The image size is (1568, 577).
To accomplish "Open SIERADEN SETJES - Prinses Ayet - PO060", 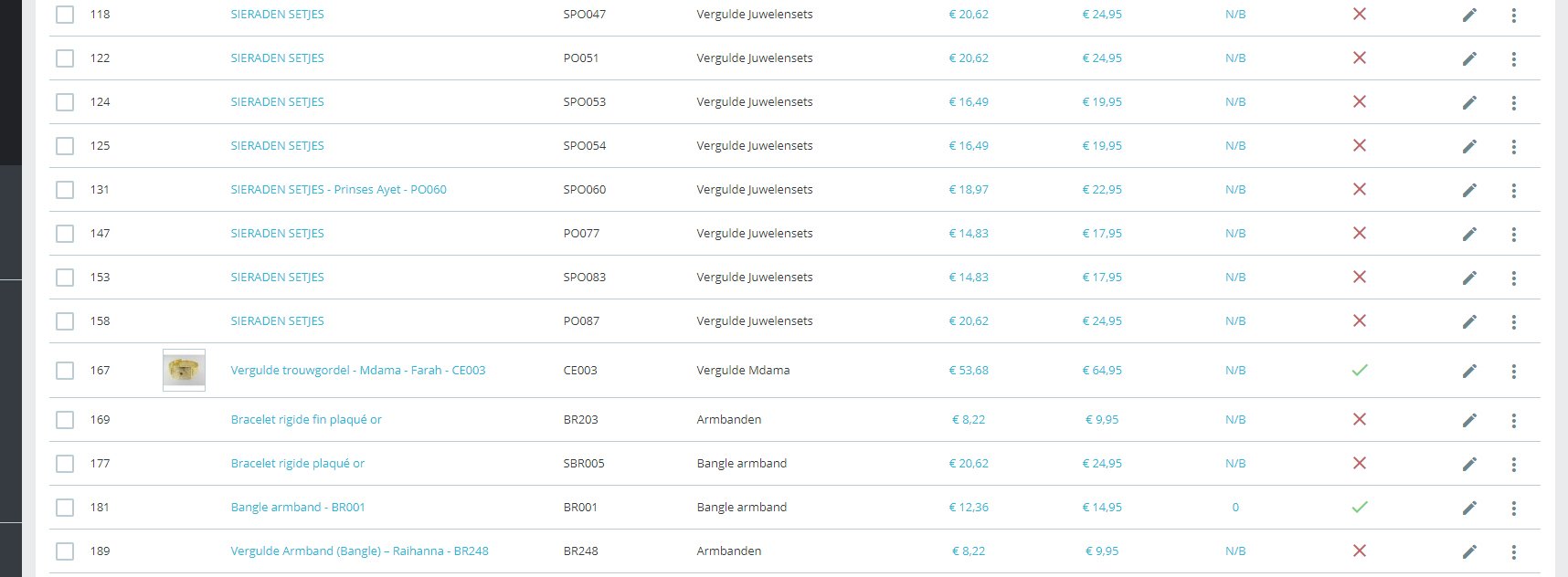I will point(338,190).
